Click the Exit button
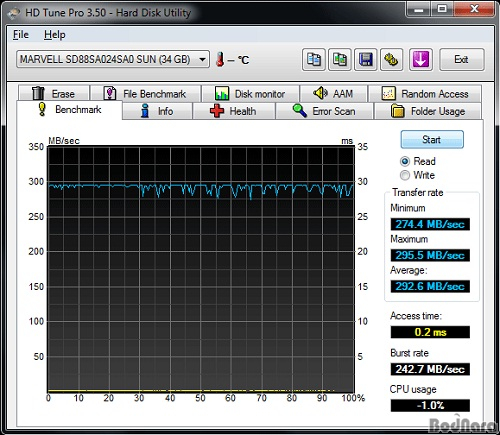The width and height of the screenshot is (500, 435). pos(462,60)
